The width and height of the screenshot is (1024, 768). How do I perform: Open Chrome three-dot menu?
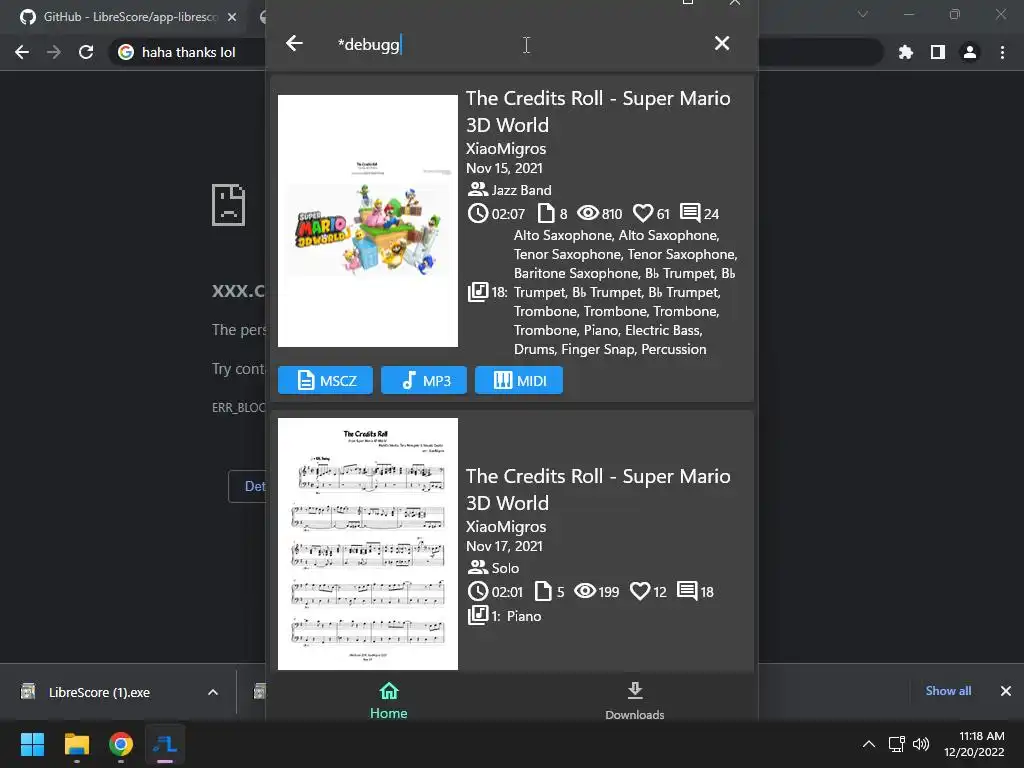click(x=1002, y=52)
